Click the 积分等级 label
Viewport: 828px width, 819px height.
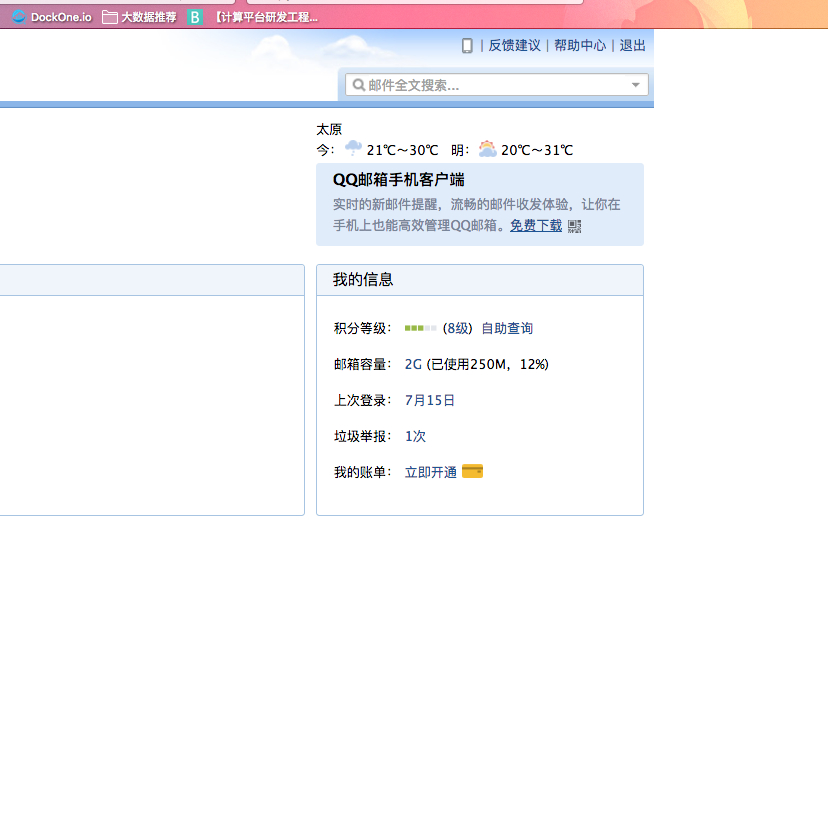(x=362, y=328)
